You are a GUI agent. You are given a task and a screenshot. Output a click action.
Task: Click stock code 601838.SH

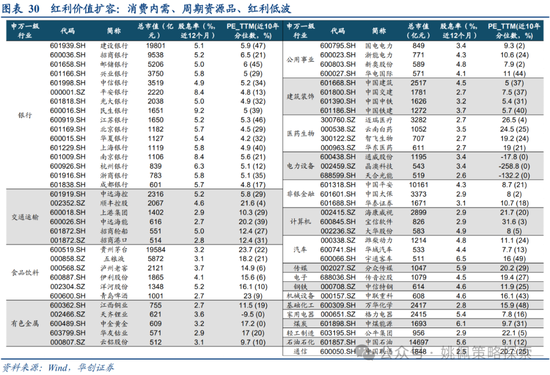coord(68,185)
